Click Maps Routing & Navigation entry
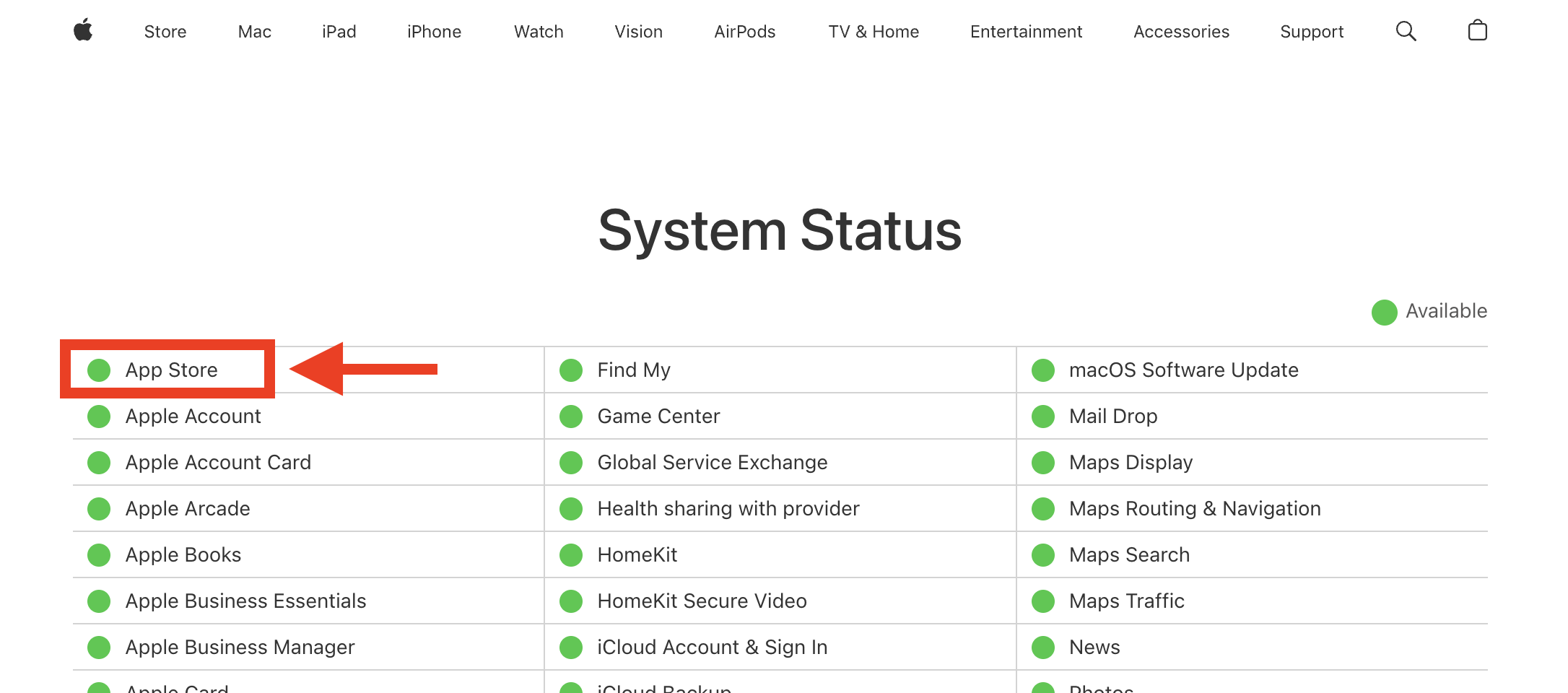The height and width of the screenshot is (693, 1568). point(1195,509)
